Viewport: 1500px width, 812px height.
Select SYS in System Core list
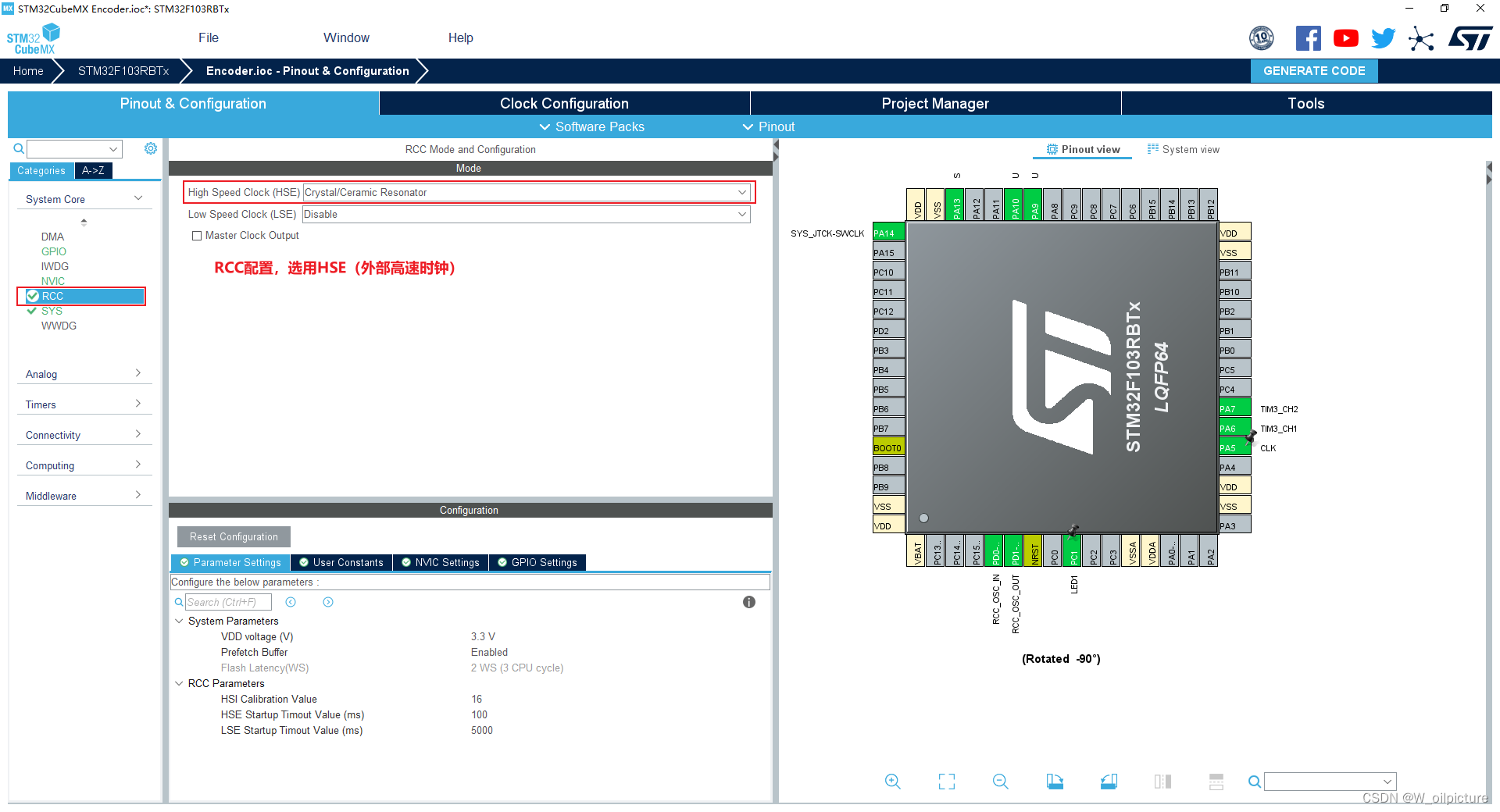coord(52,311)
